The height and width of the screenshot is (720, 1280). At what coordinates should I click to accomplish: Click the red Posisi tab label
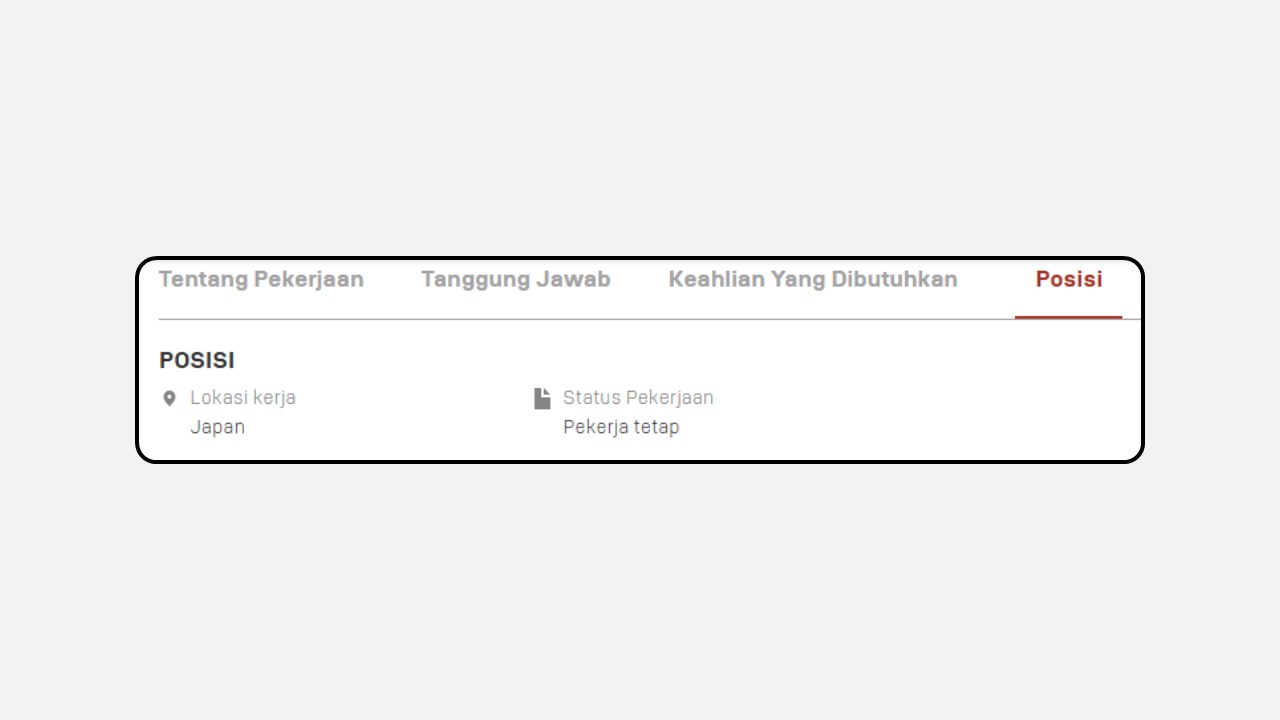pyautogui.click(x=1069, y=279)
